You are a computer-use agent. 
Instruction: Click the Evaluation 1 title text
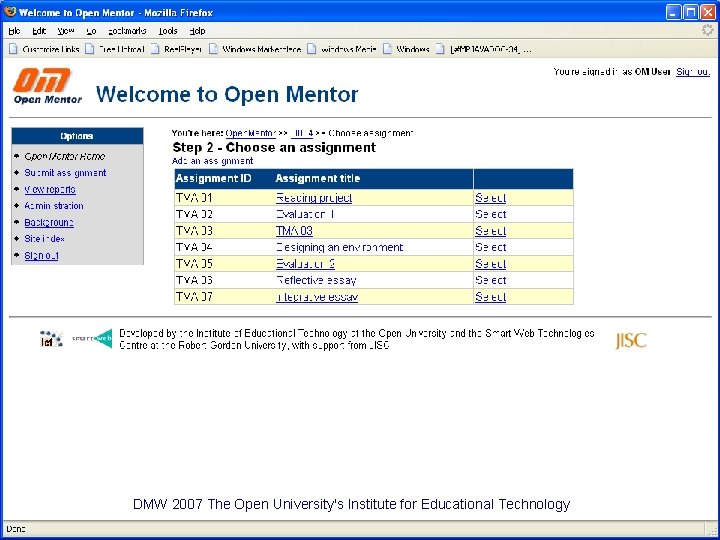(305, 214)
